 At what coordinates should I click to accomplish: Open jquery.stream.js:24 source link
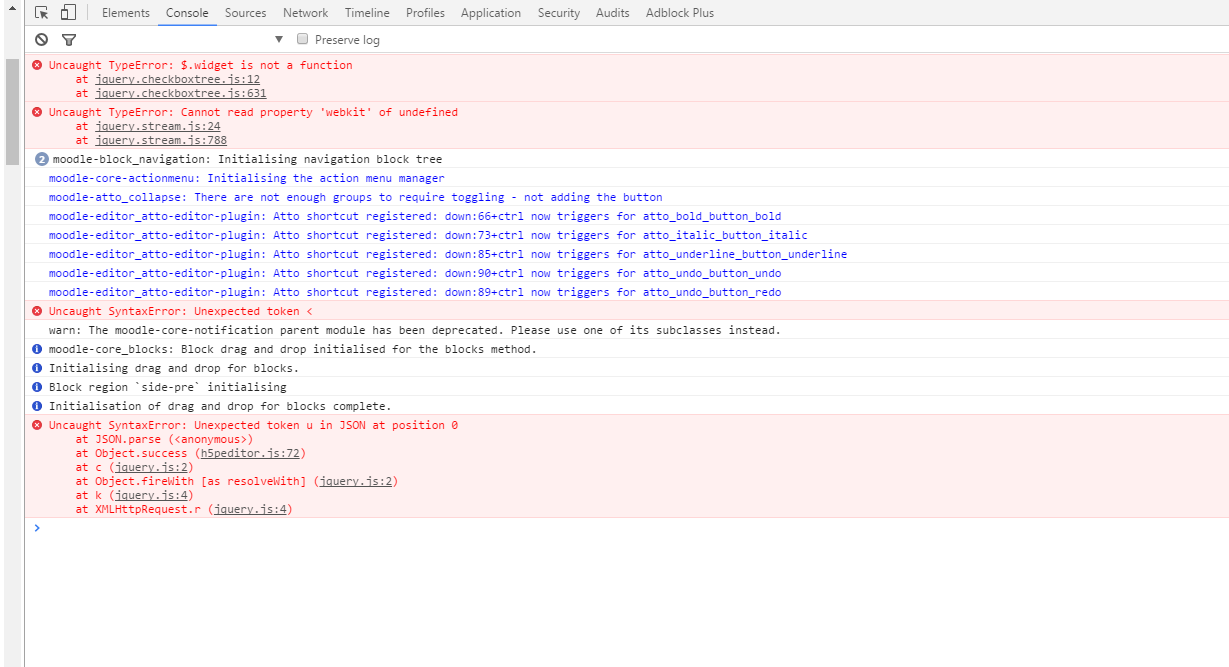pyautogui.click(x=158, y=126)
